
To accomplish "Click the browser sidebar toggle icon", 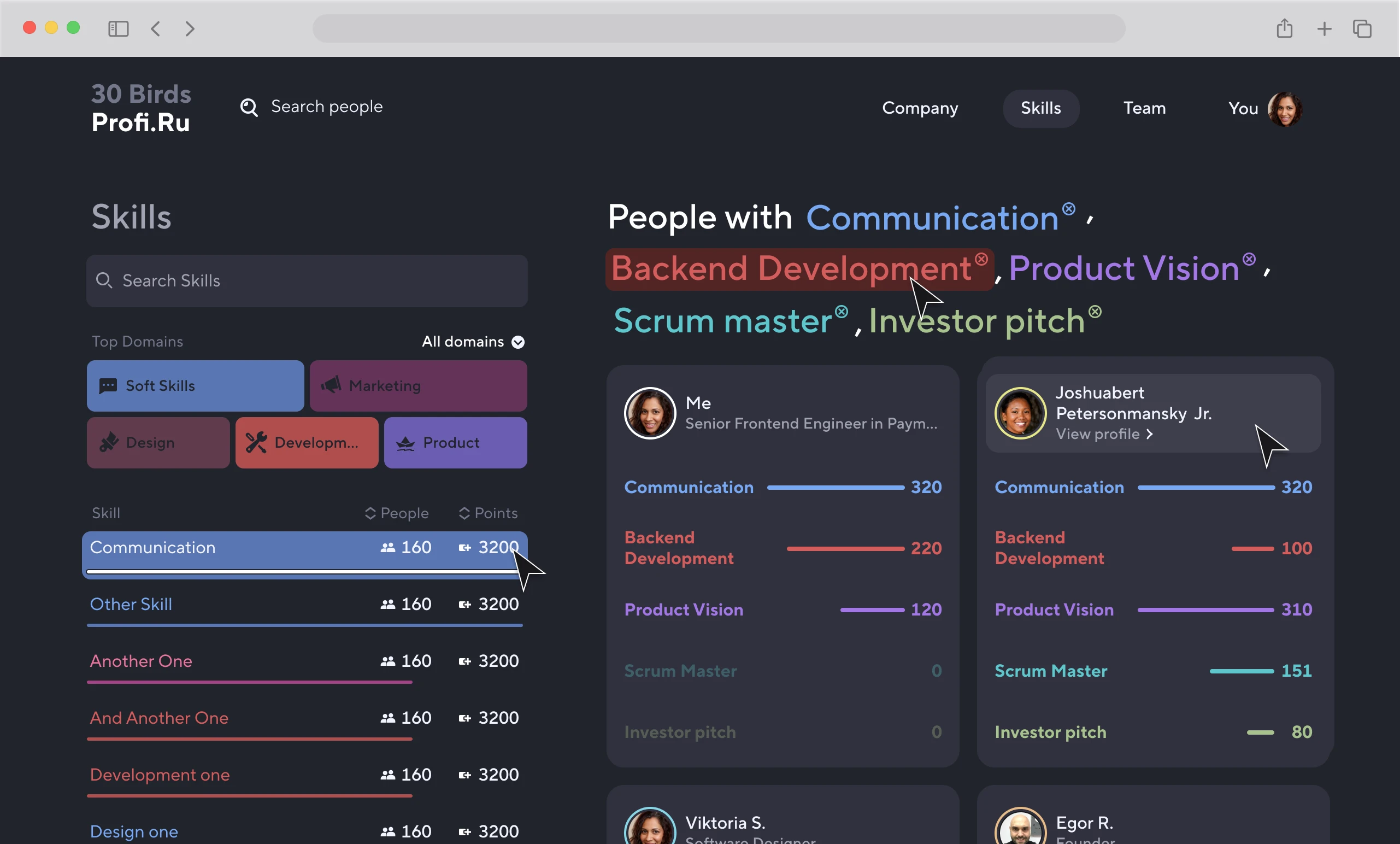I will (x=118, y=28).
